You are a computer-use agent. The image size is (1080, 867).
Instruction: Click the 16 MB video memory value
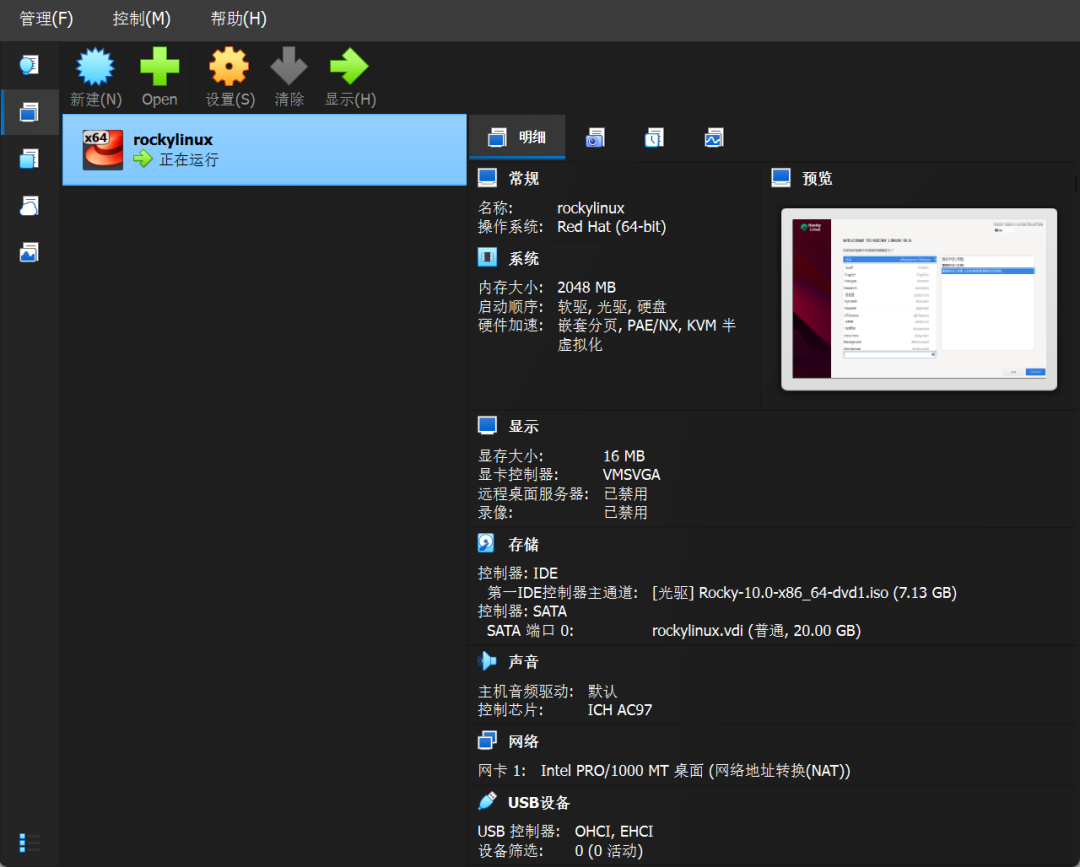coord(624,456)
